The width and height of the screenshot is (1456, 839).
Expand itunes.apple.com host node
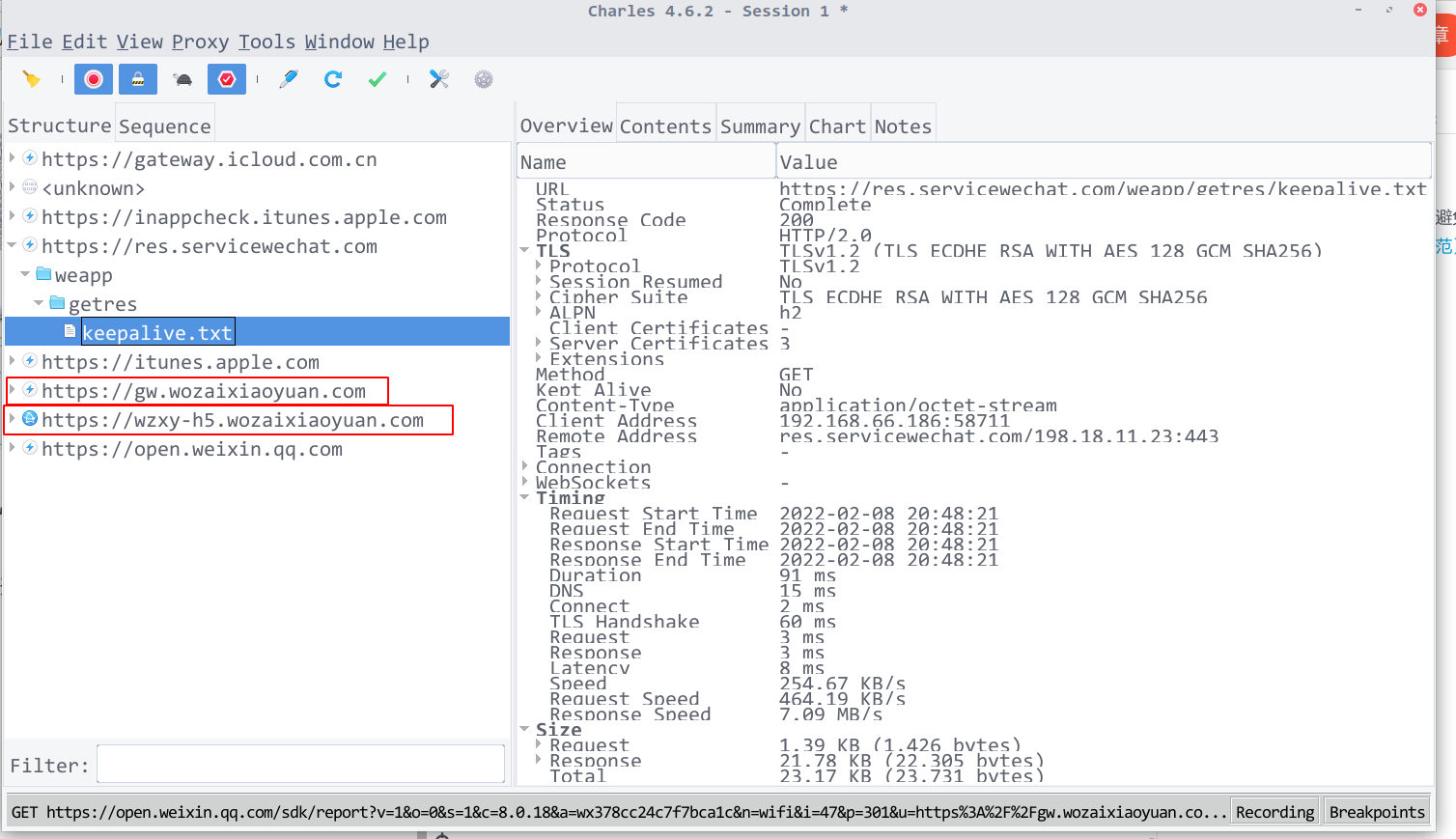pyautogui.click(x=12, y=361)
